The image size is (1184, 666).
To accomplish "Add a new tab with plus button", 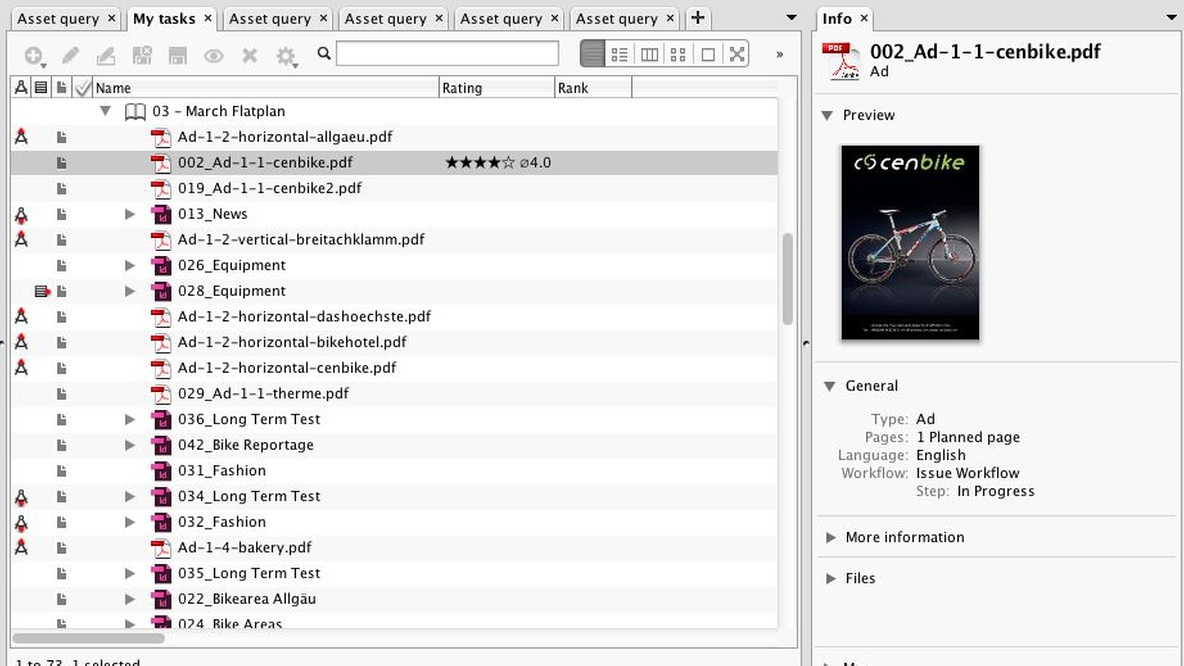I will (x=698, y=17).
